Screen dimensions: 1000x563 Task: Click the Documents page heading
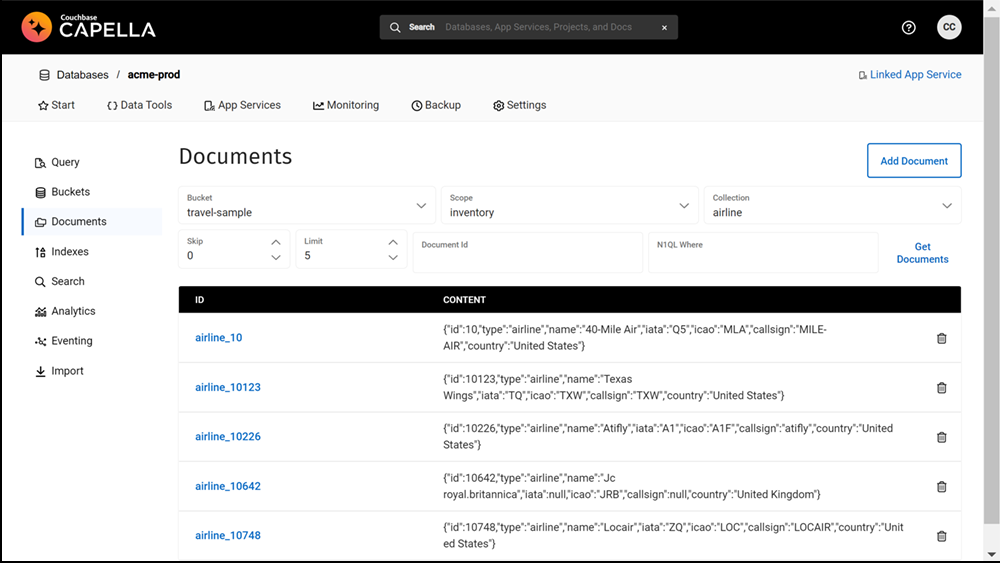pos(235,157)
